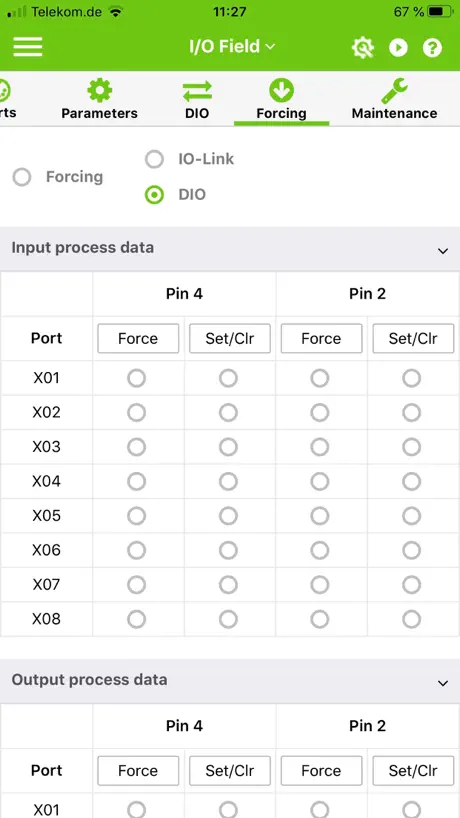This screenshot has width=460, height=818.
Task: Select the IO-Link radio option
Action: pos(154,159)
